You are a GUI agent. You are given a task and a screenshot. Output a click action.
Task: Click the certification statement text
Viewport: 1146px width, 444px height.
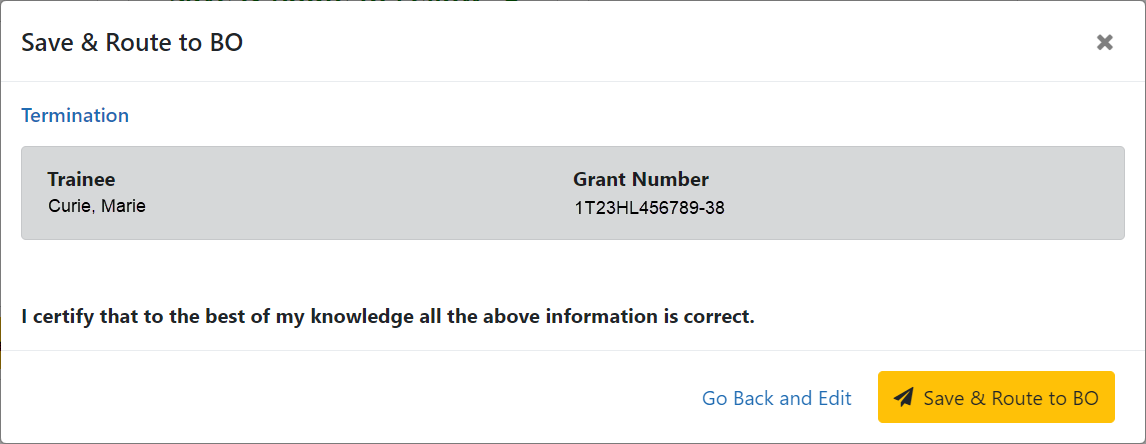coord(387,317)
